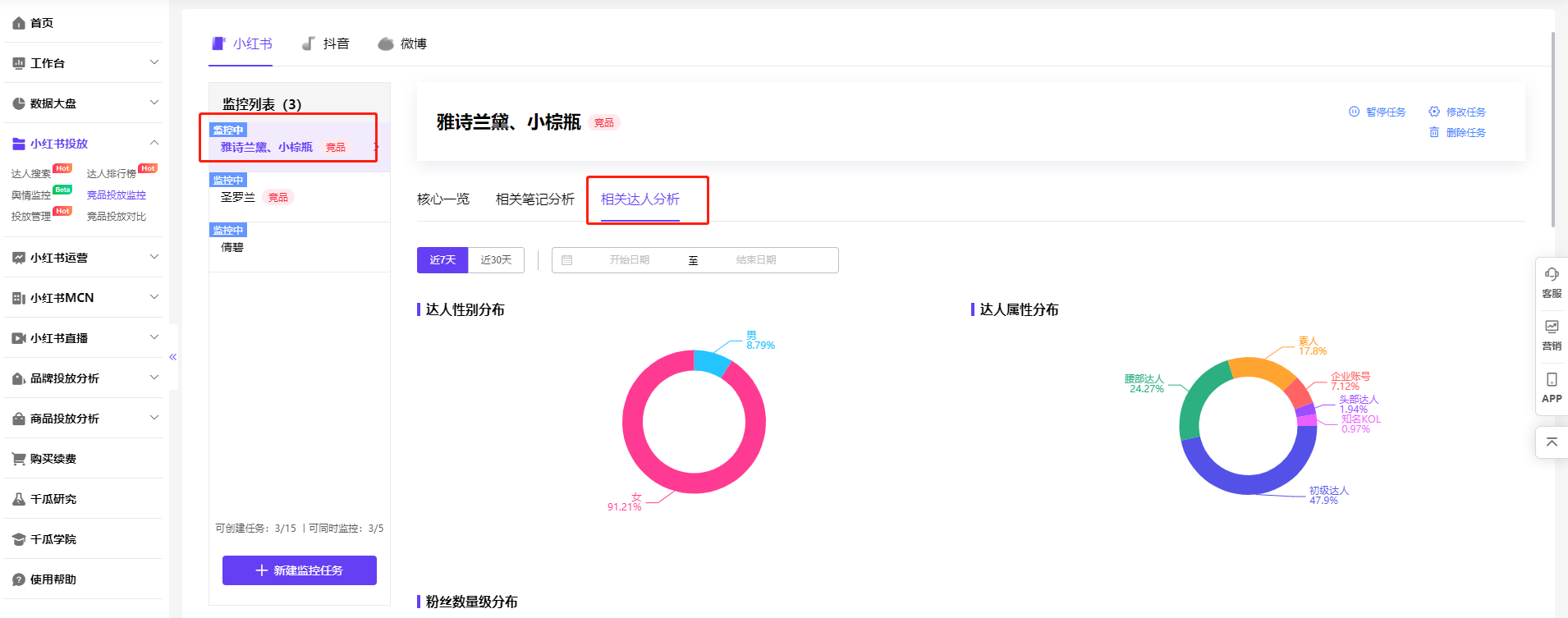1568x618 pixels.
Task: Collapse the sidebar with double-chevron
Action: point(173,357)
